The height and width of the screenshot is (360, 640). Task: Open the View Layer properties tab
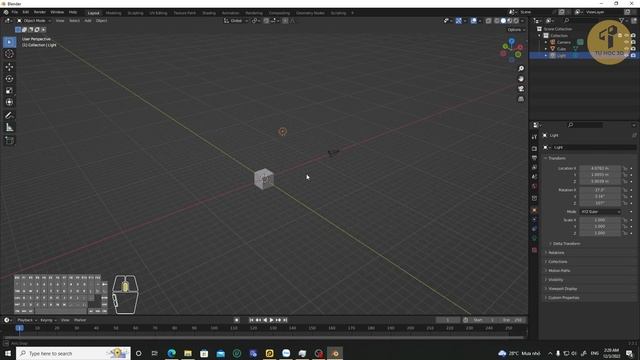click(x=534, y=167)
